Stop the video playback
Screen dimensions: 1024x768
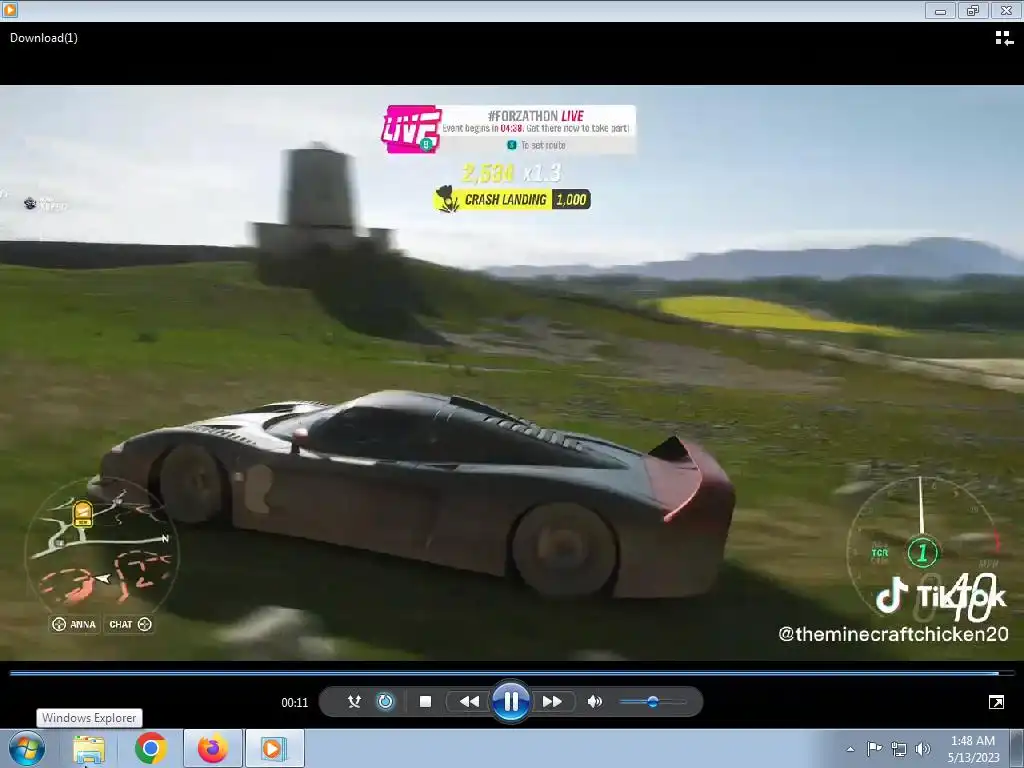(x=425, y=701)
